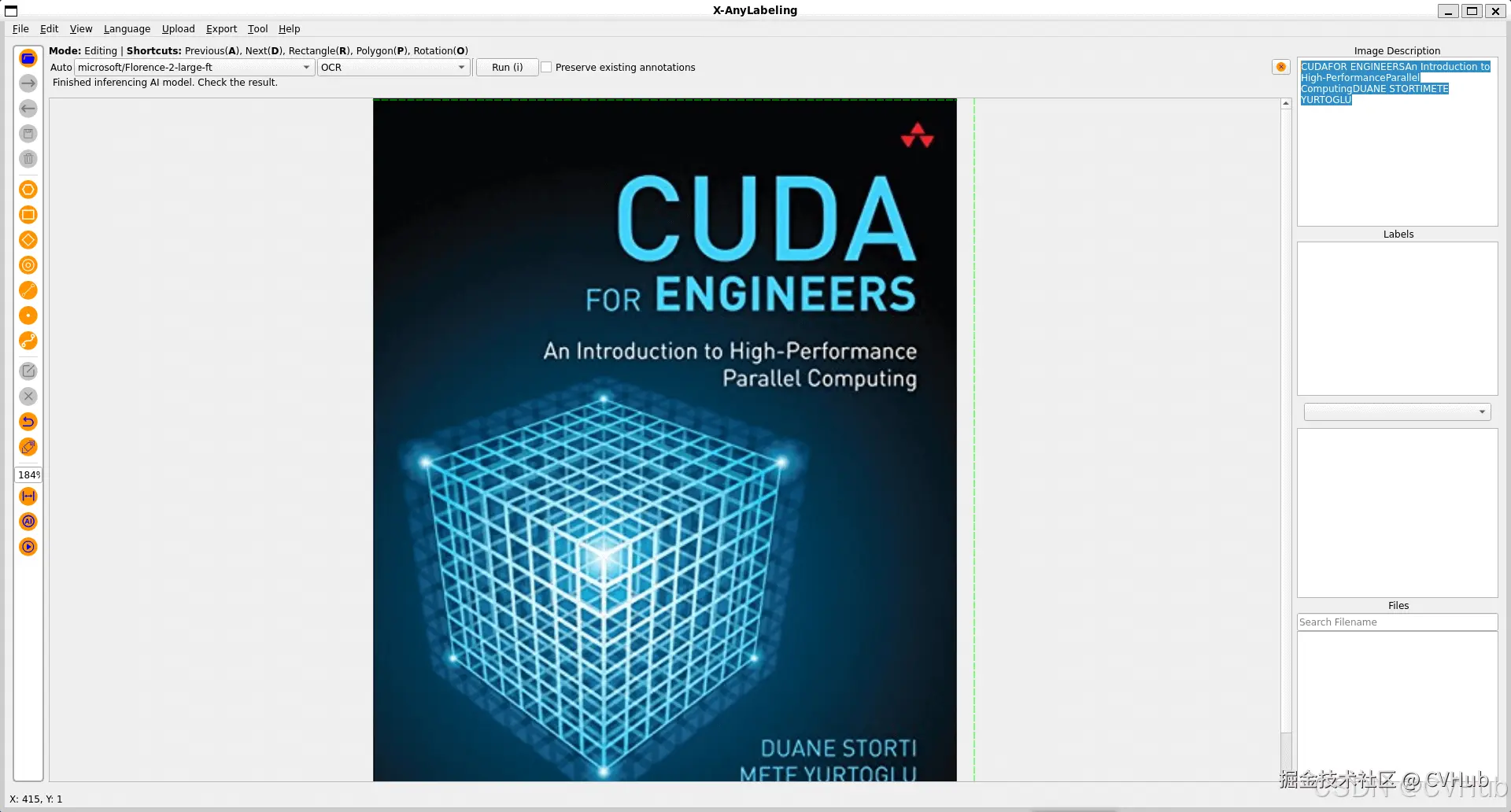Click the window menu icon in title bar
This screenshot has width=1511, height=812.
(11, 11)
